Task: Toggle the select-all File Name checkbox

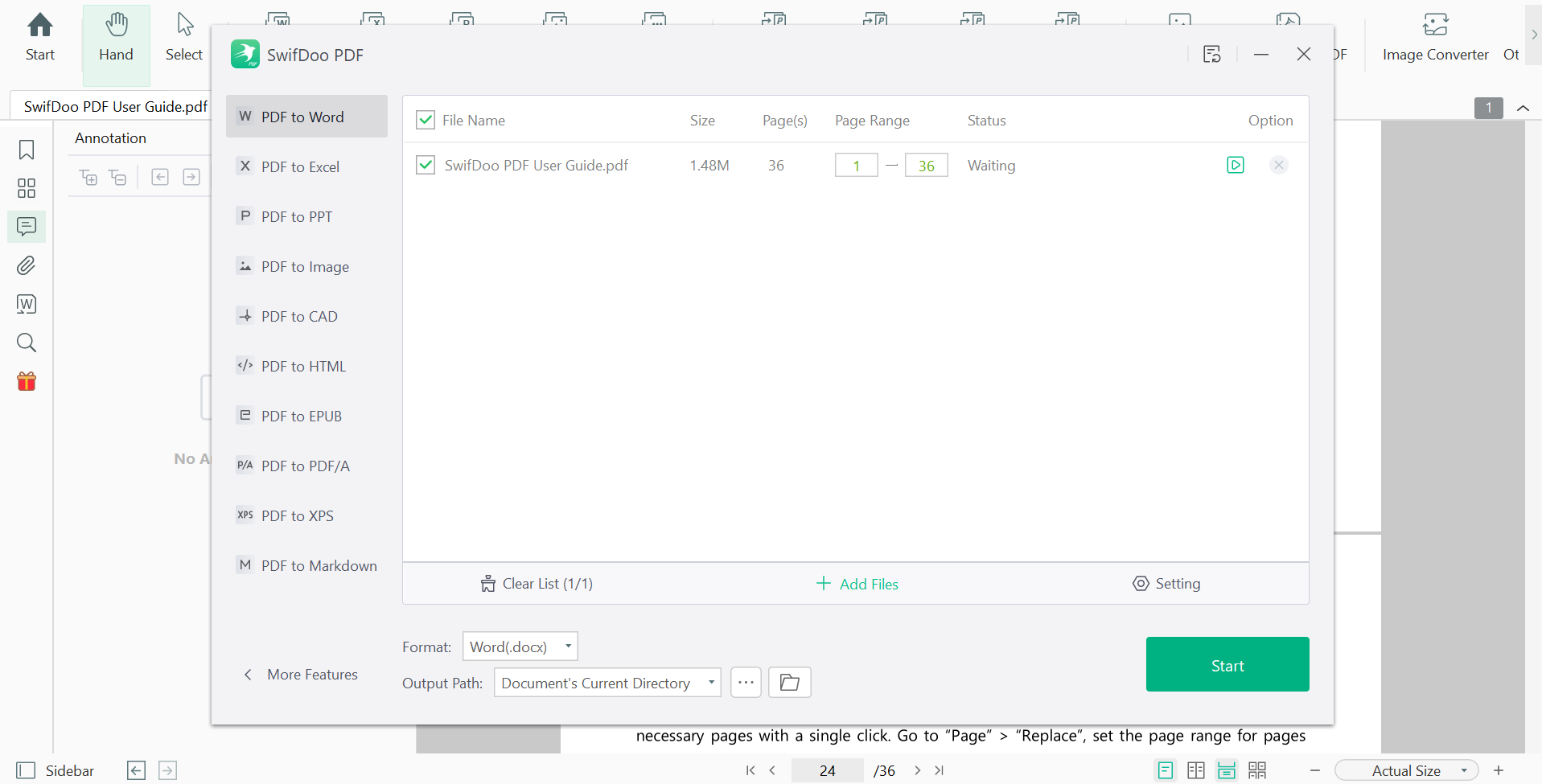Action: pyautogui.click(x=426, y=120)
